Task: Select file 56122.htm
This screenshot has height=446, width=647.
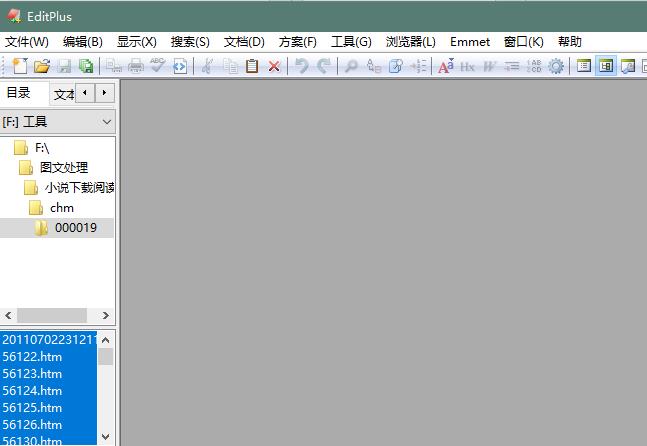Action: click(49, 357)
